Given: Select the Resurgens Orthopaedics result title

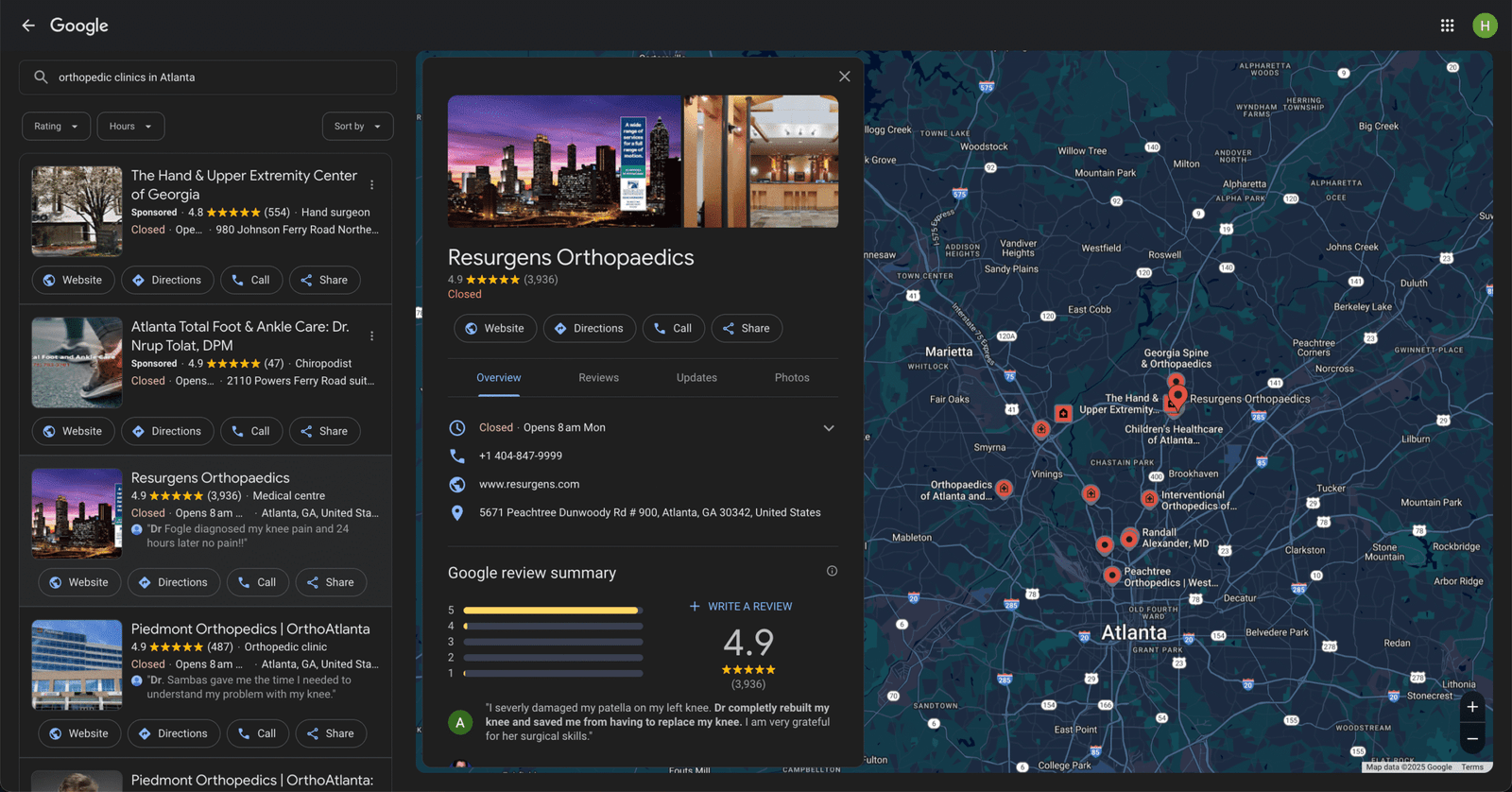Looking at the screenshot, I should [x=211, y=478].
